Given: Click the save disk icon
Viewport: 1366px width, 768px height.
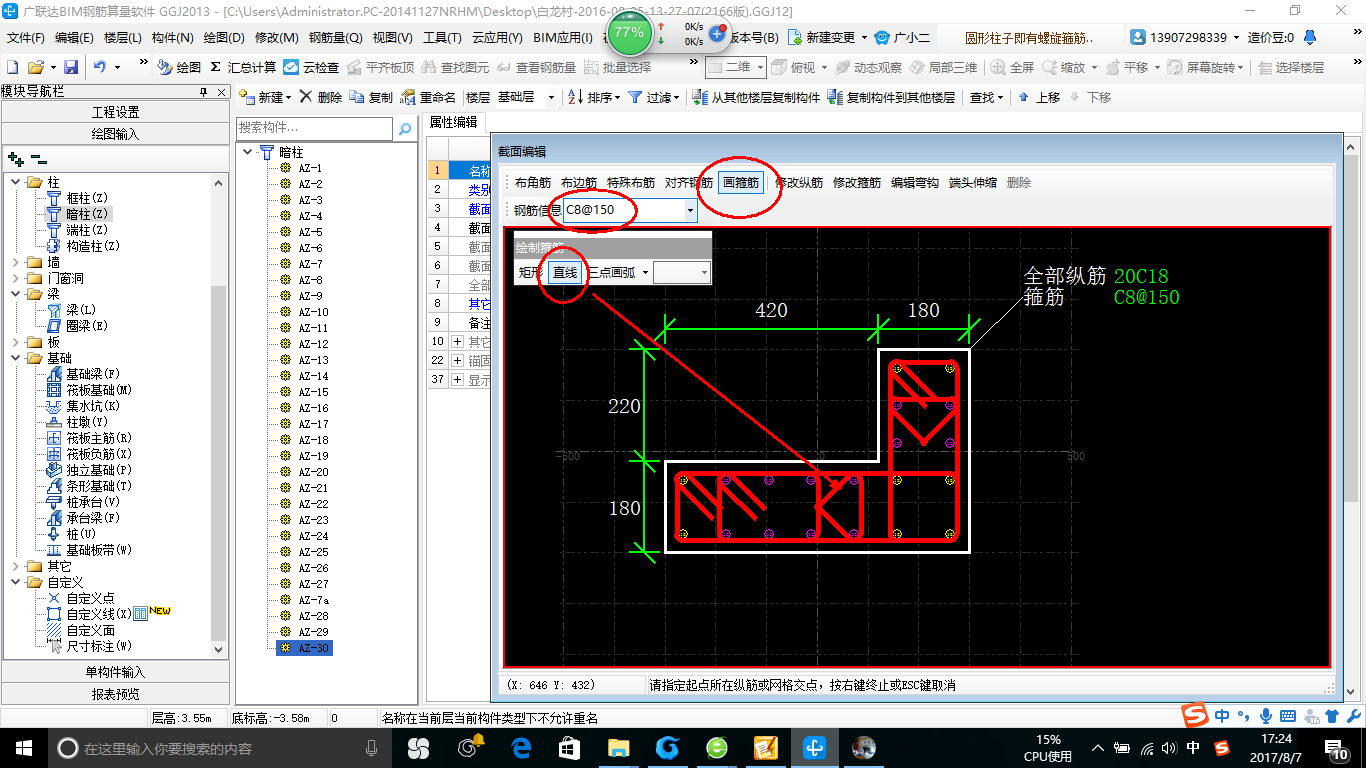Looking at the screenshot, I should point(71,67).
